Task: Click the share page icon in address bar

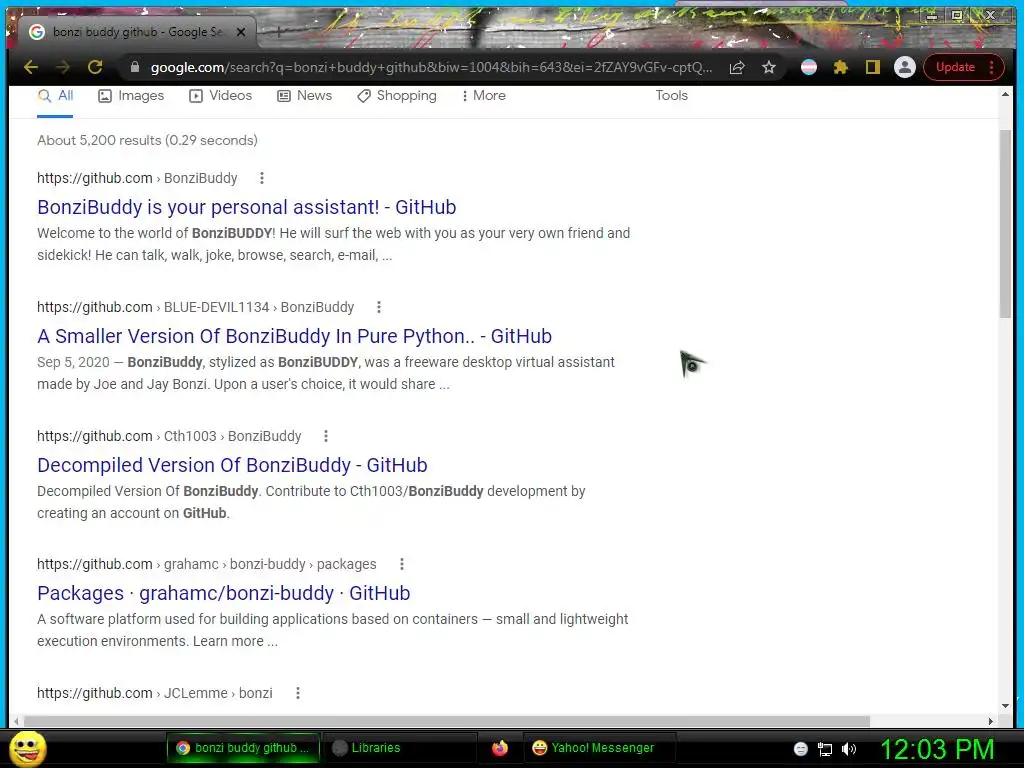Action: [x=737, y=67]
